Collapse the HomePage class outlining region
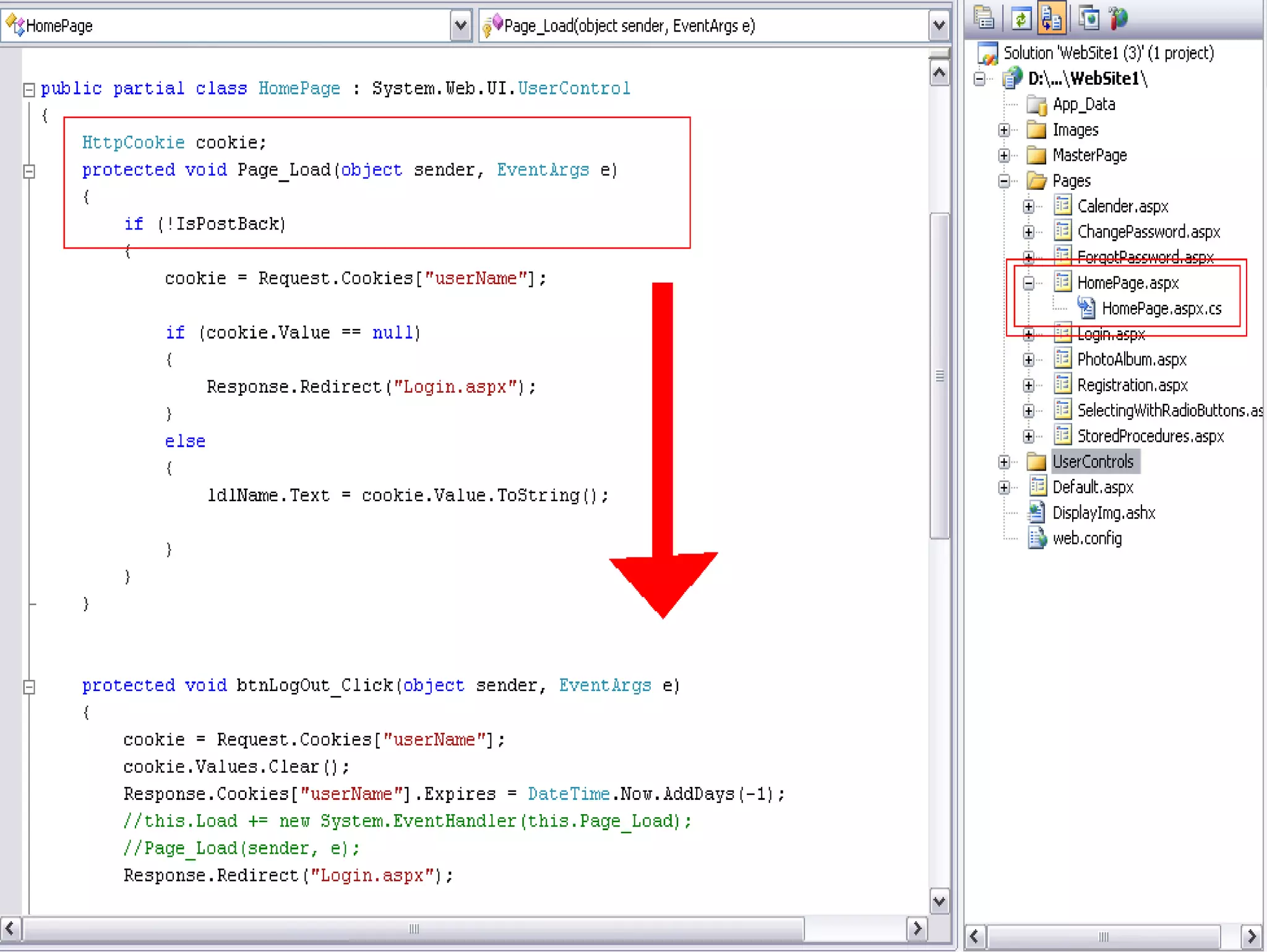The height and width of the screenshot is (952, 1267). click(x=28, y=90)
